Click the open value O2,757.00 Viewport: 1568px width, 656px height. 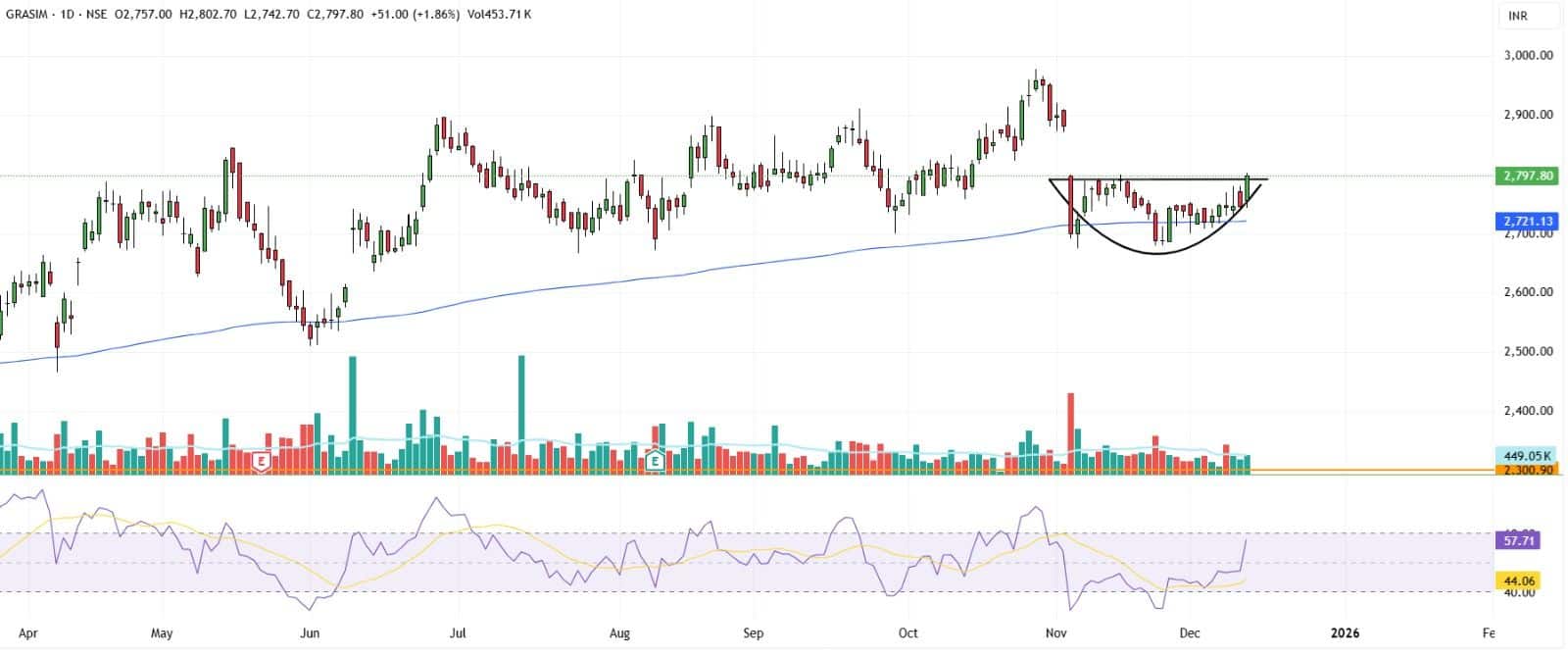tap(143, 15)
